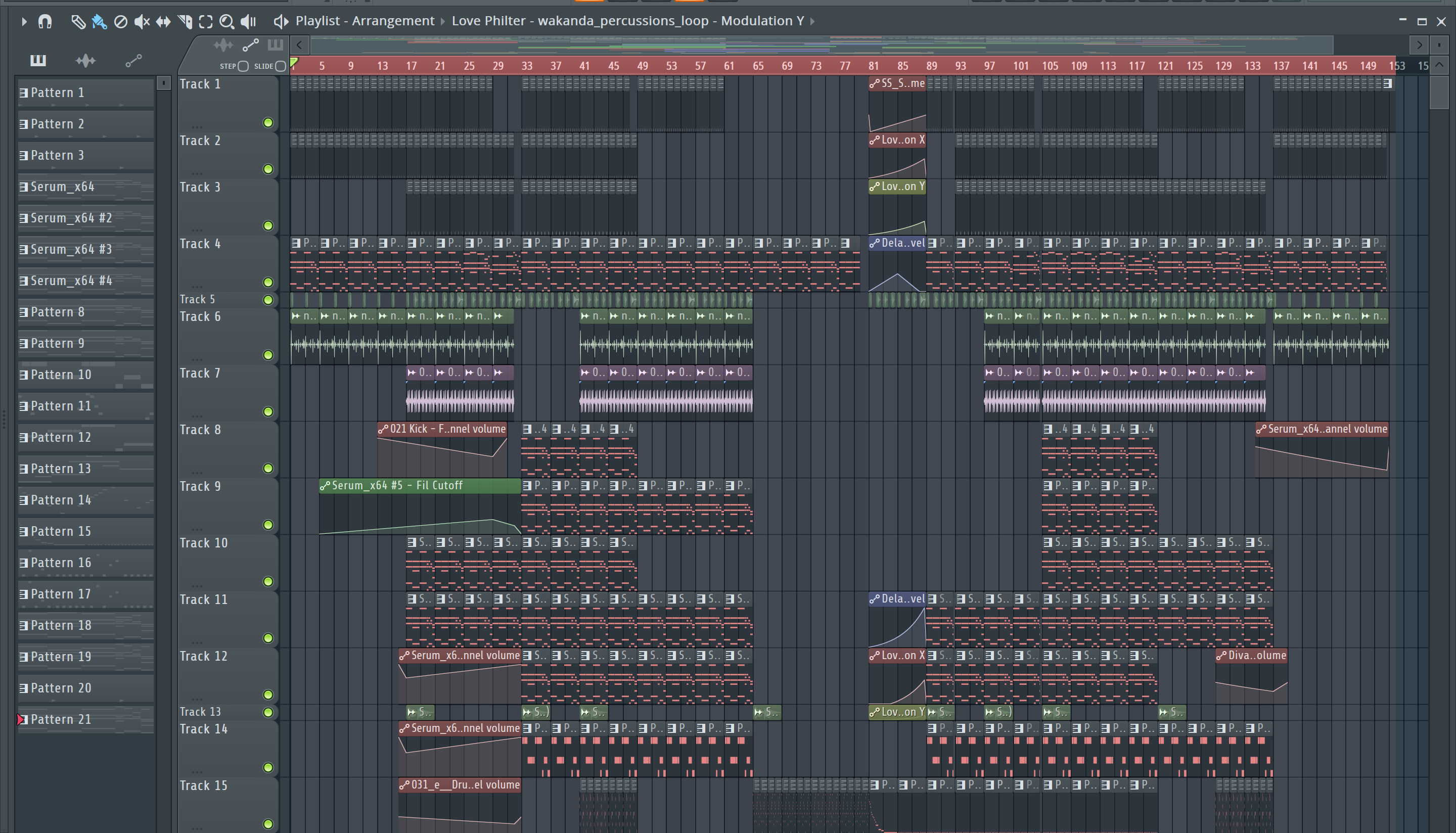1456x833 pixels.
Task: Click horizontal zoom handle right of overview
Action: pos(1439,44)
